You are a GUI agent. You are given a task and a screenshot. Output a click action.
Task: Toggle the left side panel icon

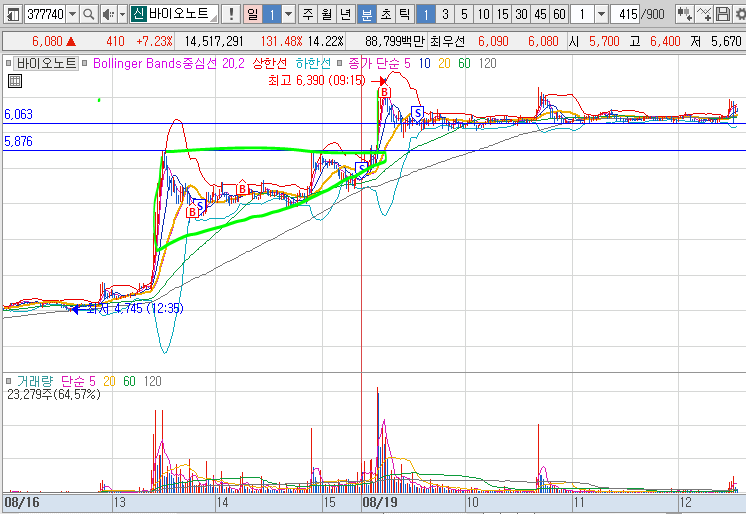coord(13,14)
